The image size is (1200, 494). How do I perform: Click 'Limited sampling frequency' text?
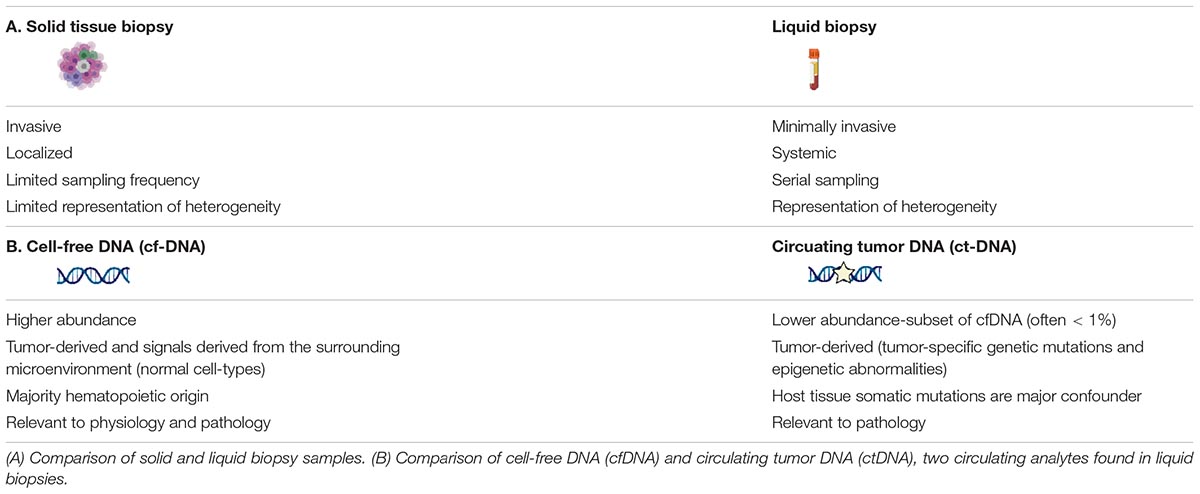102,181
